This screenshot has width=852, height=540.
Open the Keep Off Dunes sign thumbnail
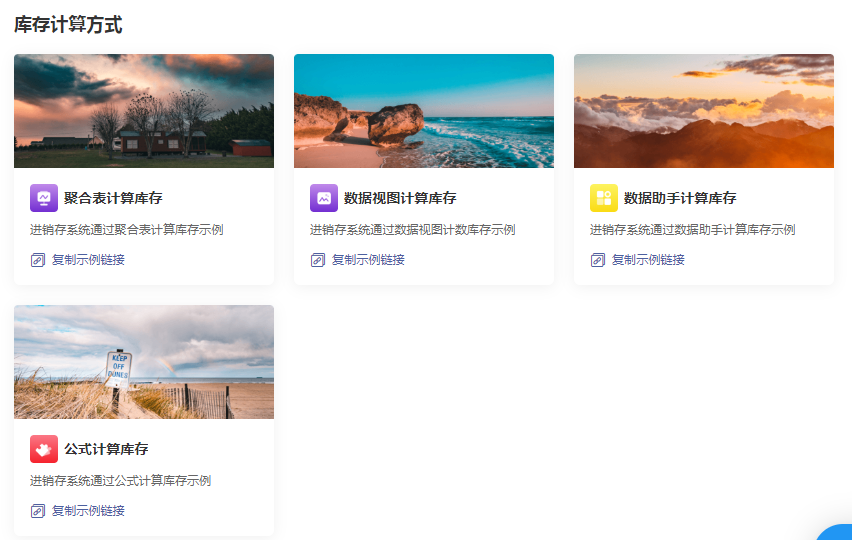(144, 362)
